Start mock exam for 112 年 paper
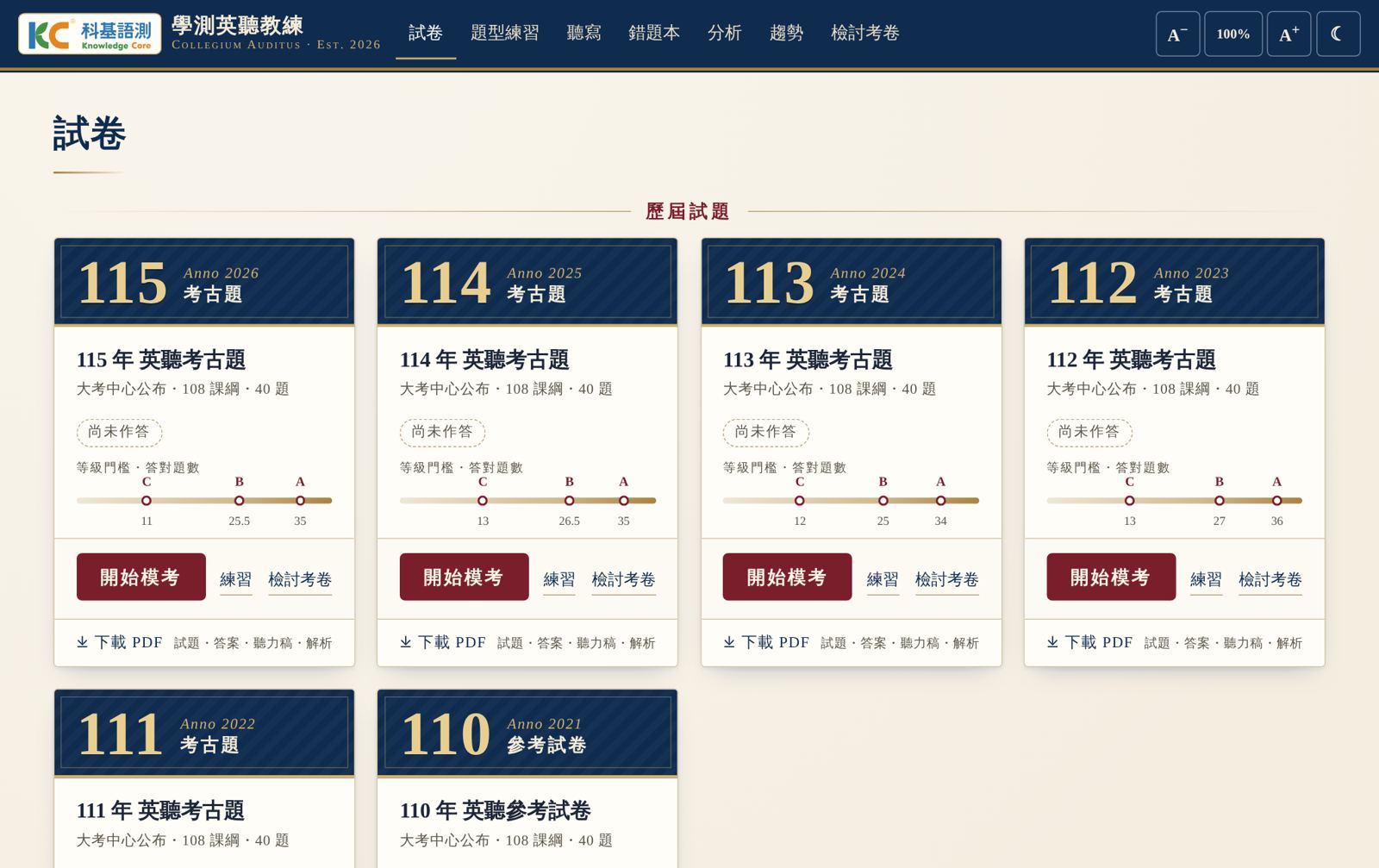 (1111, 577)
